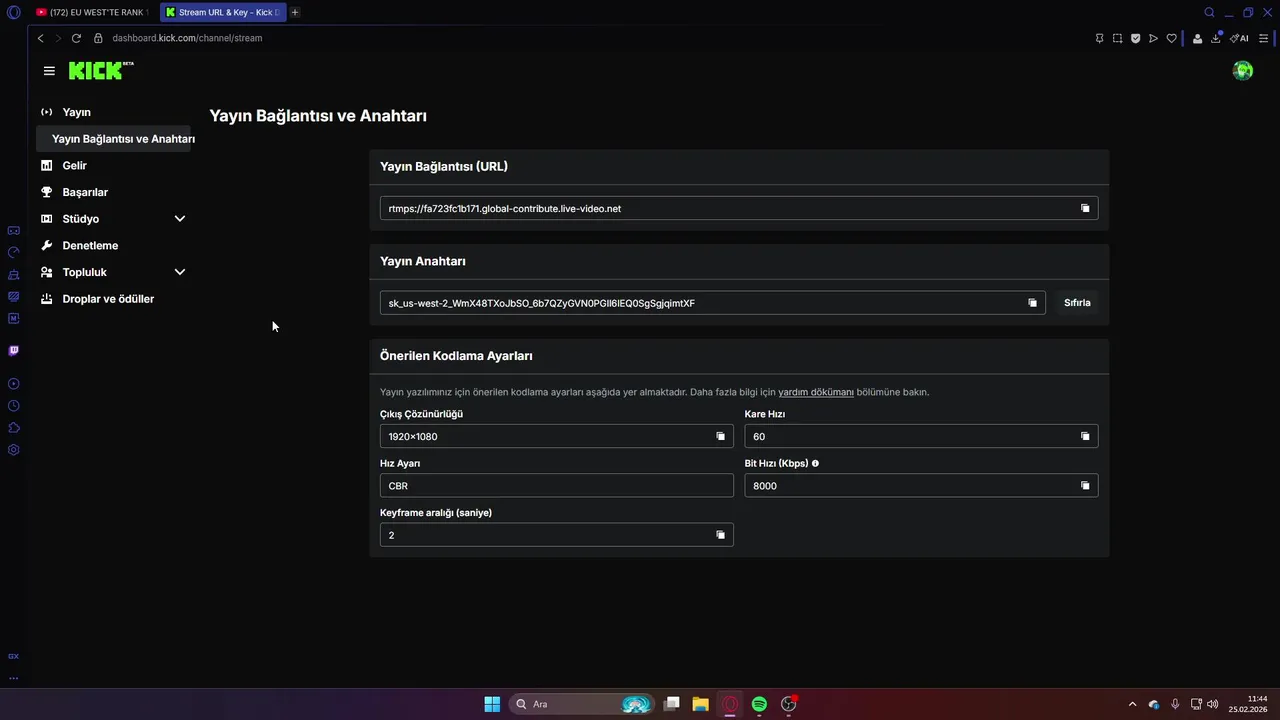Open browser account profile icon
This screenshot has width=1280, height=720.
point(1197,38)
